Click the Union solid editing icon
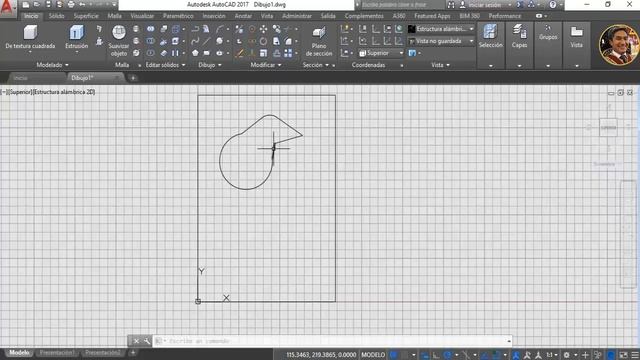Viewport: 640px width, 360px height. click(151, 29)
